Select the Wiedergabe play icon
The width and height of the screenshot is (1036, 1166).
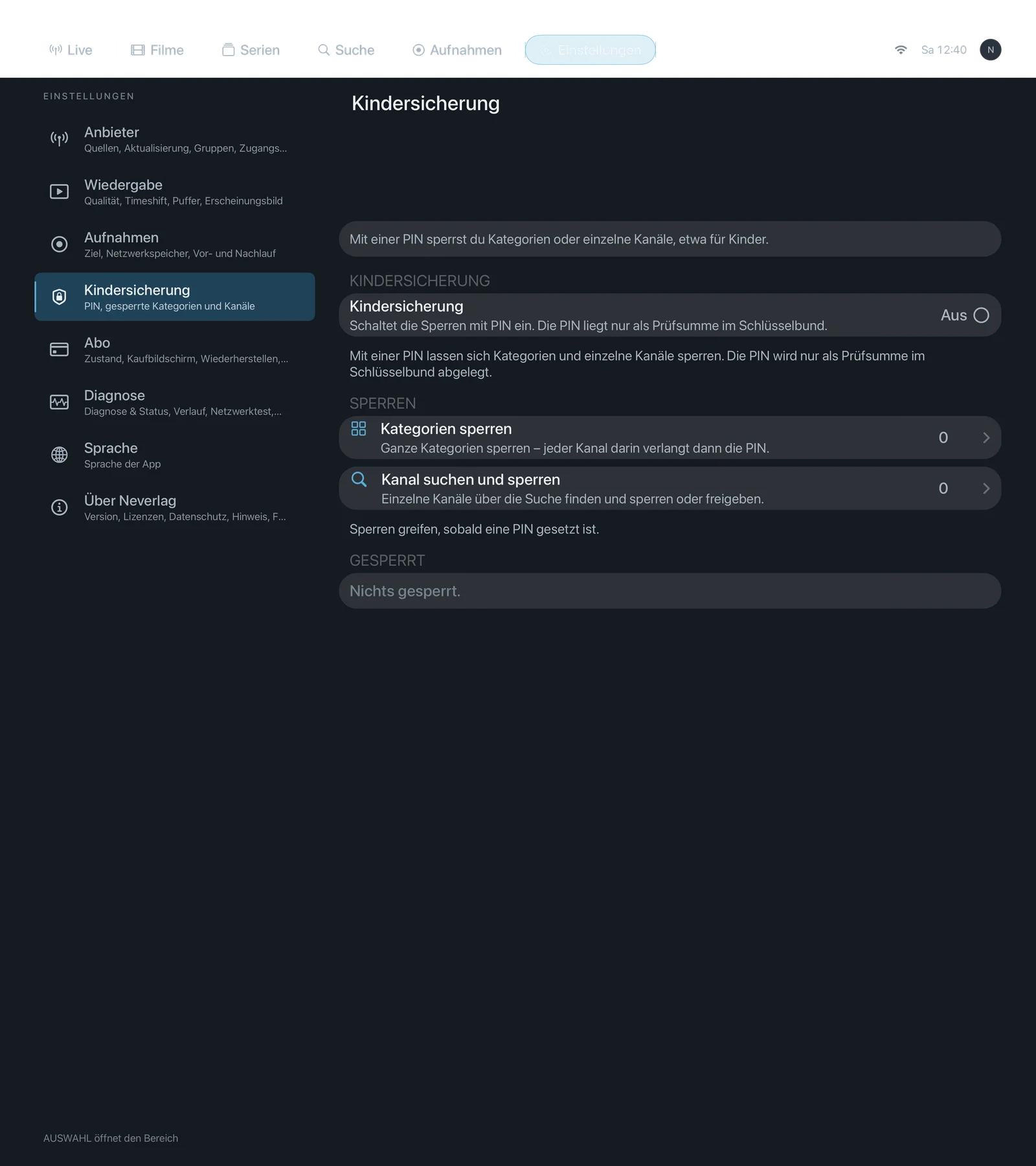pos(59,192)
